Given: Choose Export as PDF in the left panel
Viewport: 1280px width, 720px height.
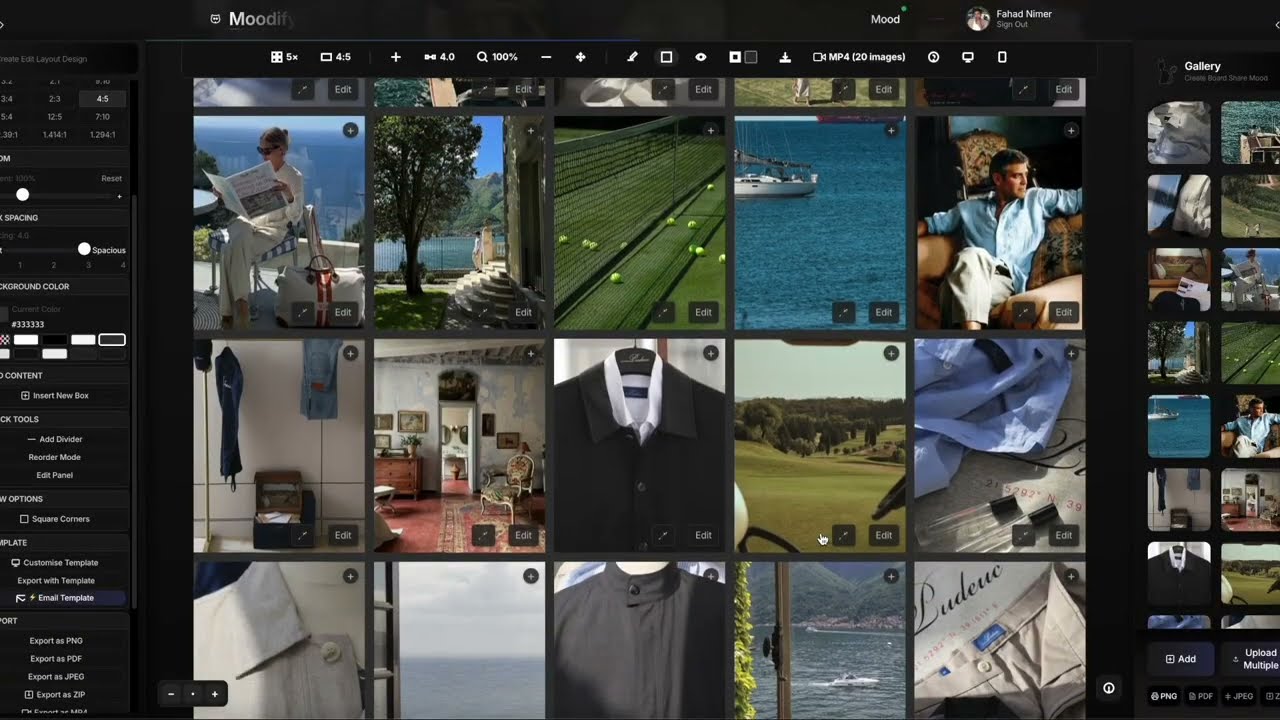Looking at the screenshot, I should (x=56, y=659).
